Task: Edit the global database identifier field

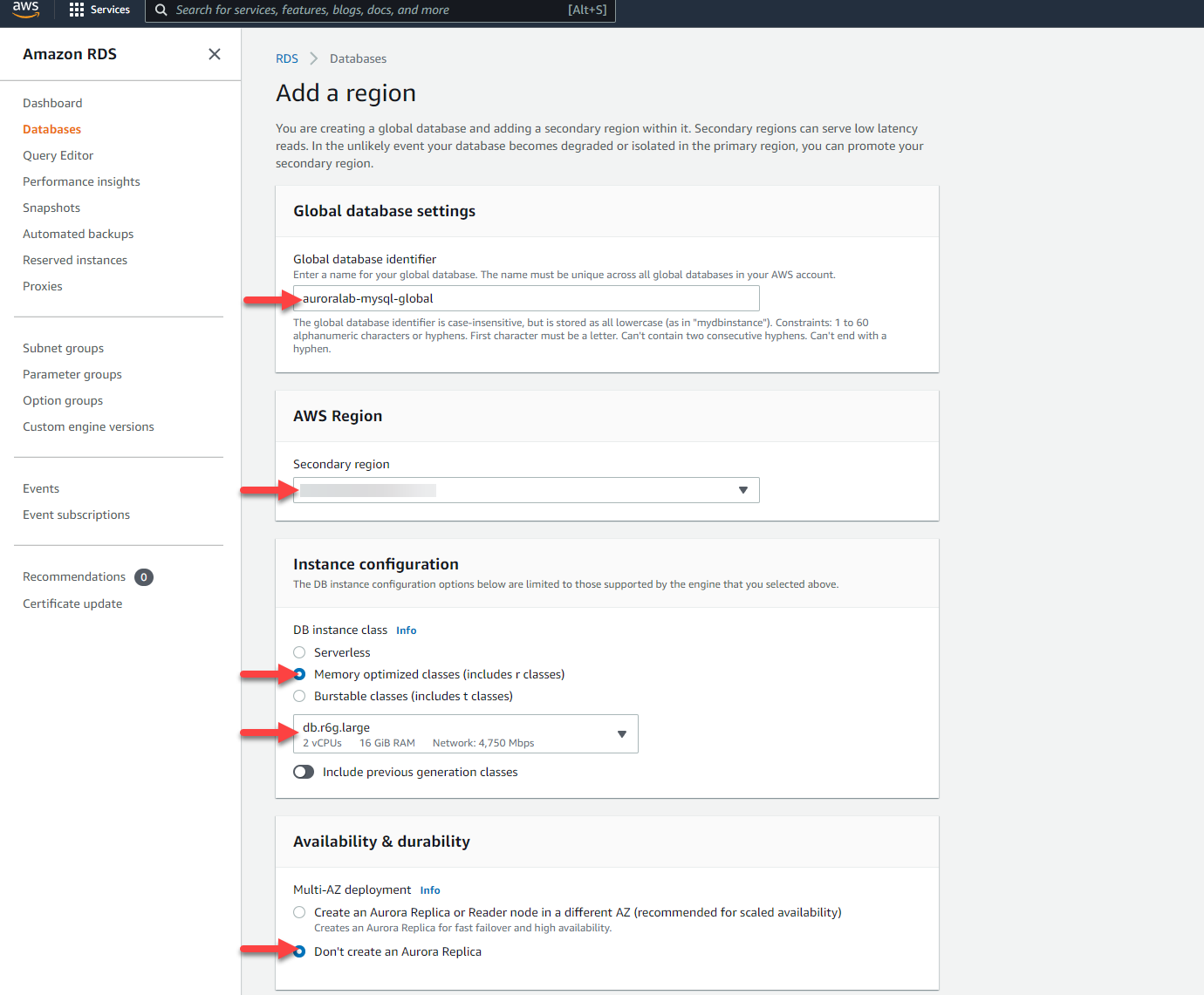Action: coord(525,297)
